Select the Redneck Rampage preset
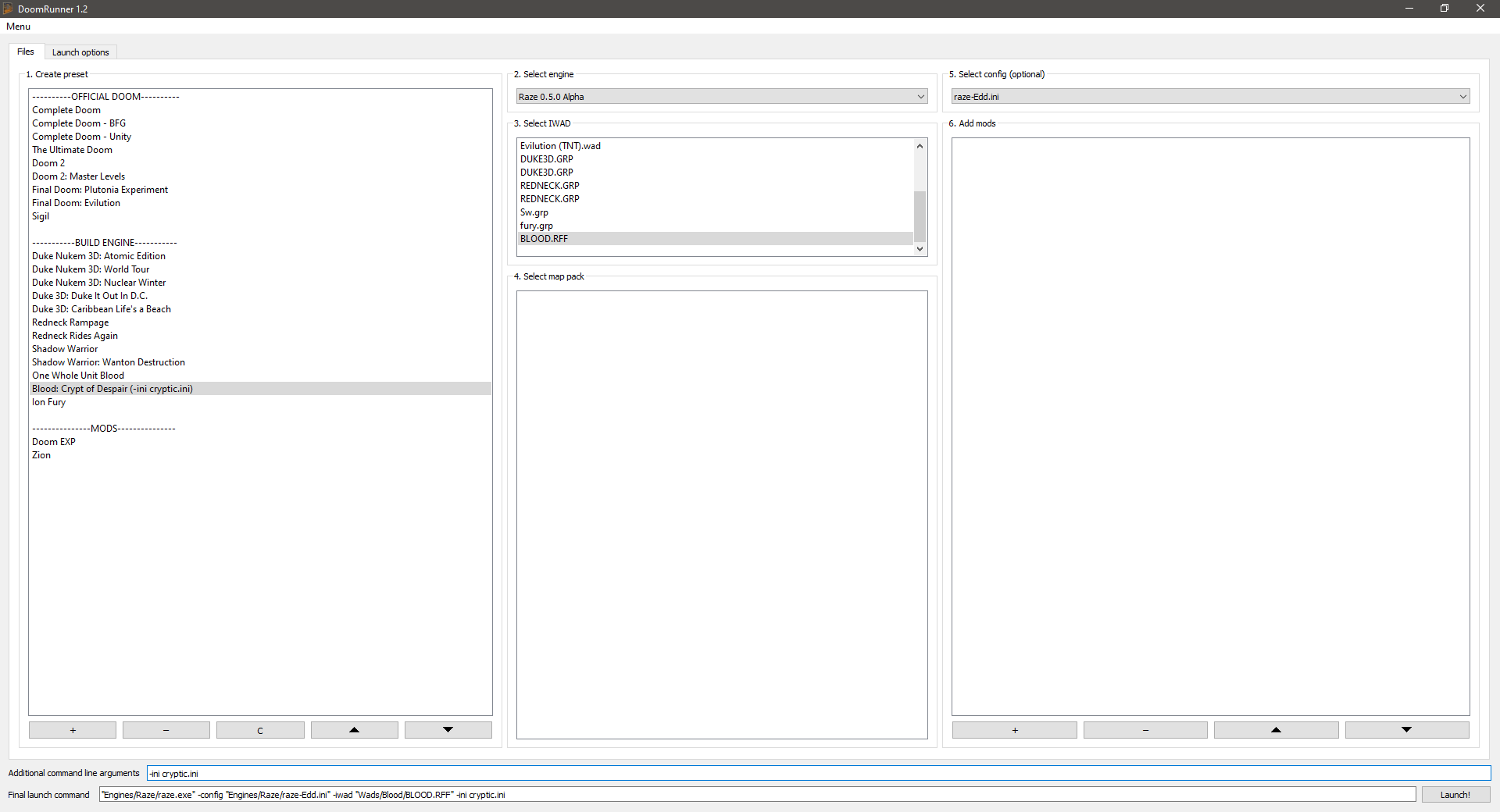Screen dimensions: 1500x812 tap(260, 322)
